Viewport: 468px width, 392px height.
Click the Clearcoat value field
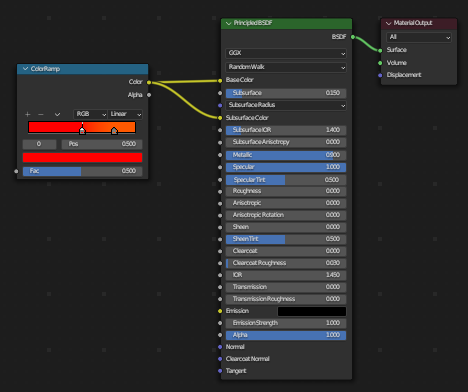coord(286,251)
